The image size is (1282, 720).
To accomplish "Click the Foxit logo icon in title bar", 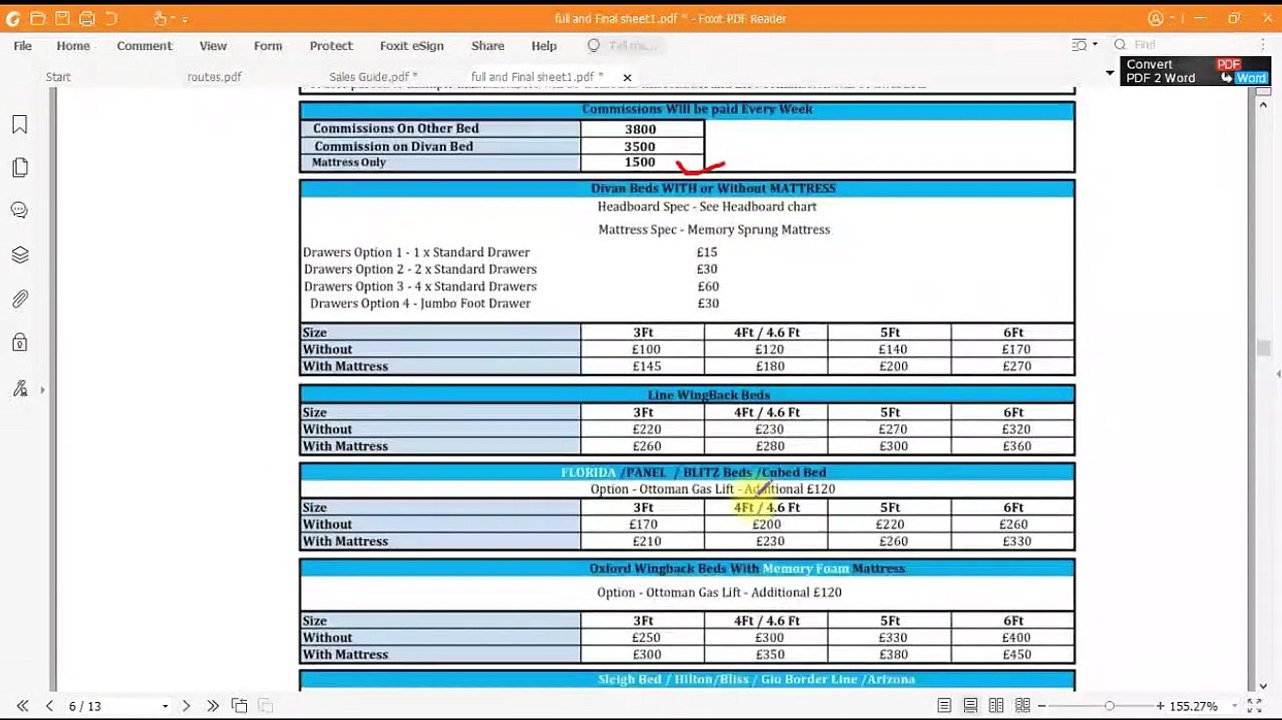I will [x=13, y=18].
